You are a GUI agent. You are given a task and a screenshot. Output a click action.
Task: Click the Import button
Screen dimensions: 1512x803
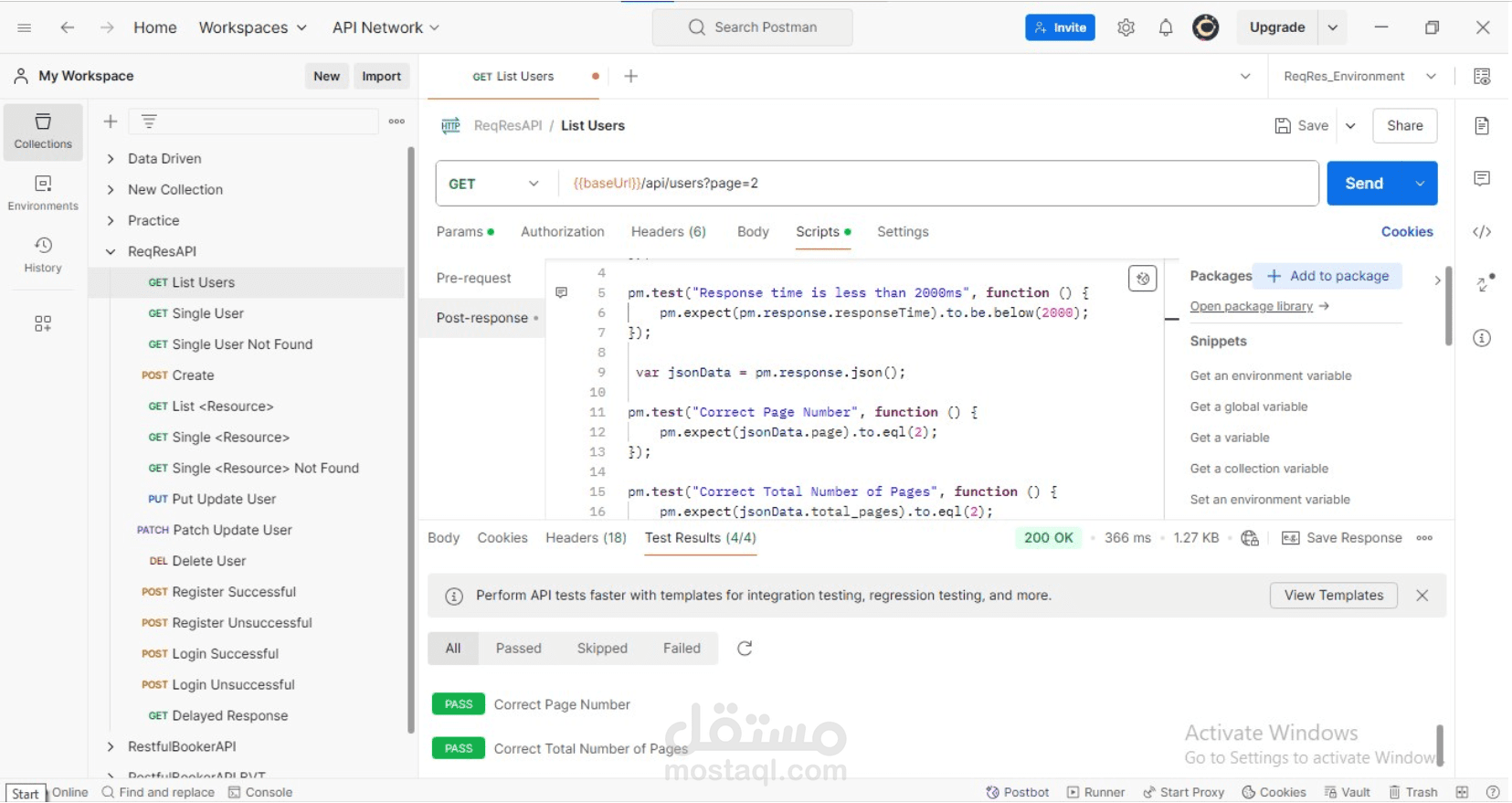pyautogui.click(x=381, y=76)
